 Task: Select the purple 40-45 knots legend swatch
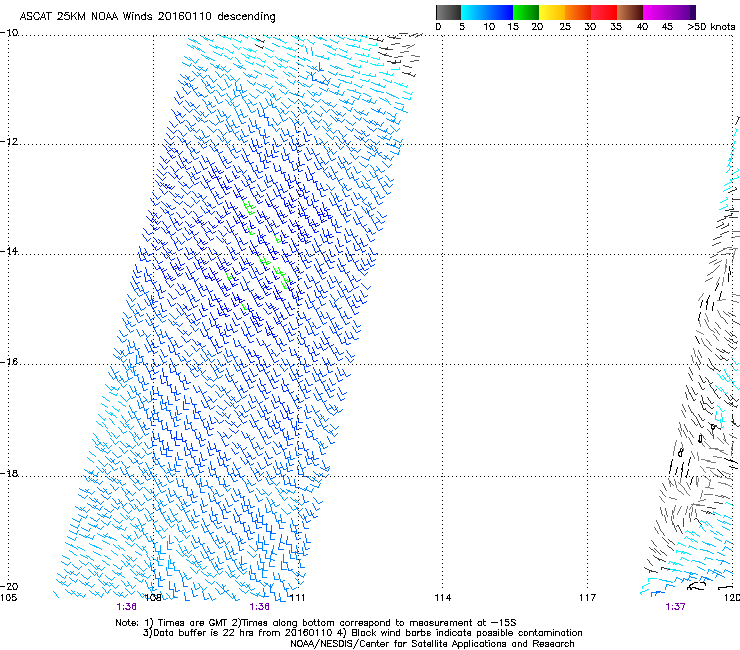pyautogui.click(x=656, y=12)
